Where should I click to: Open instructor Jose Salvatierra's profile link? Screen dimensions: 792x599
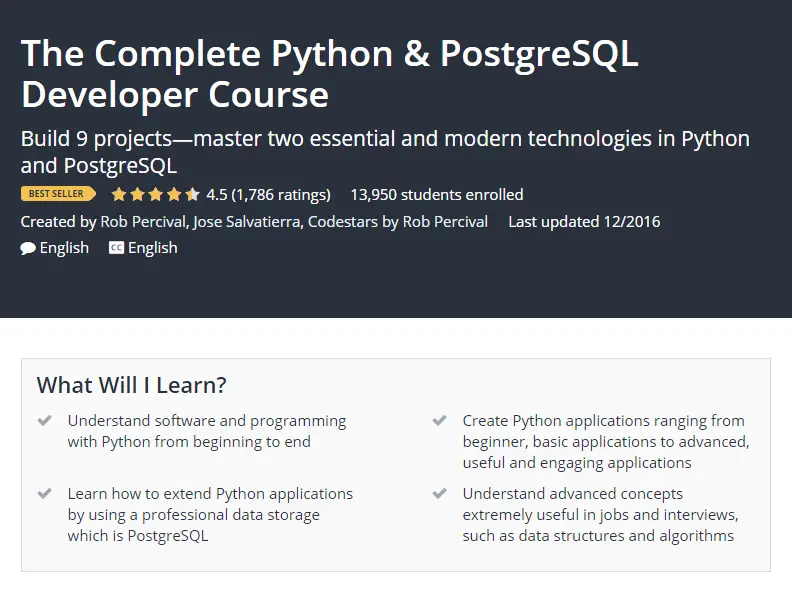click(x=246, y=222)
